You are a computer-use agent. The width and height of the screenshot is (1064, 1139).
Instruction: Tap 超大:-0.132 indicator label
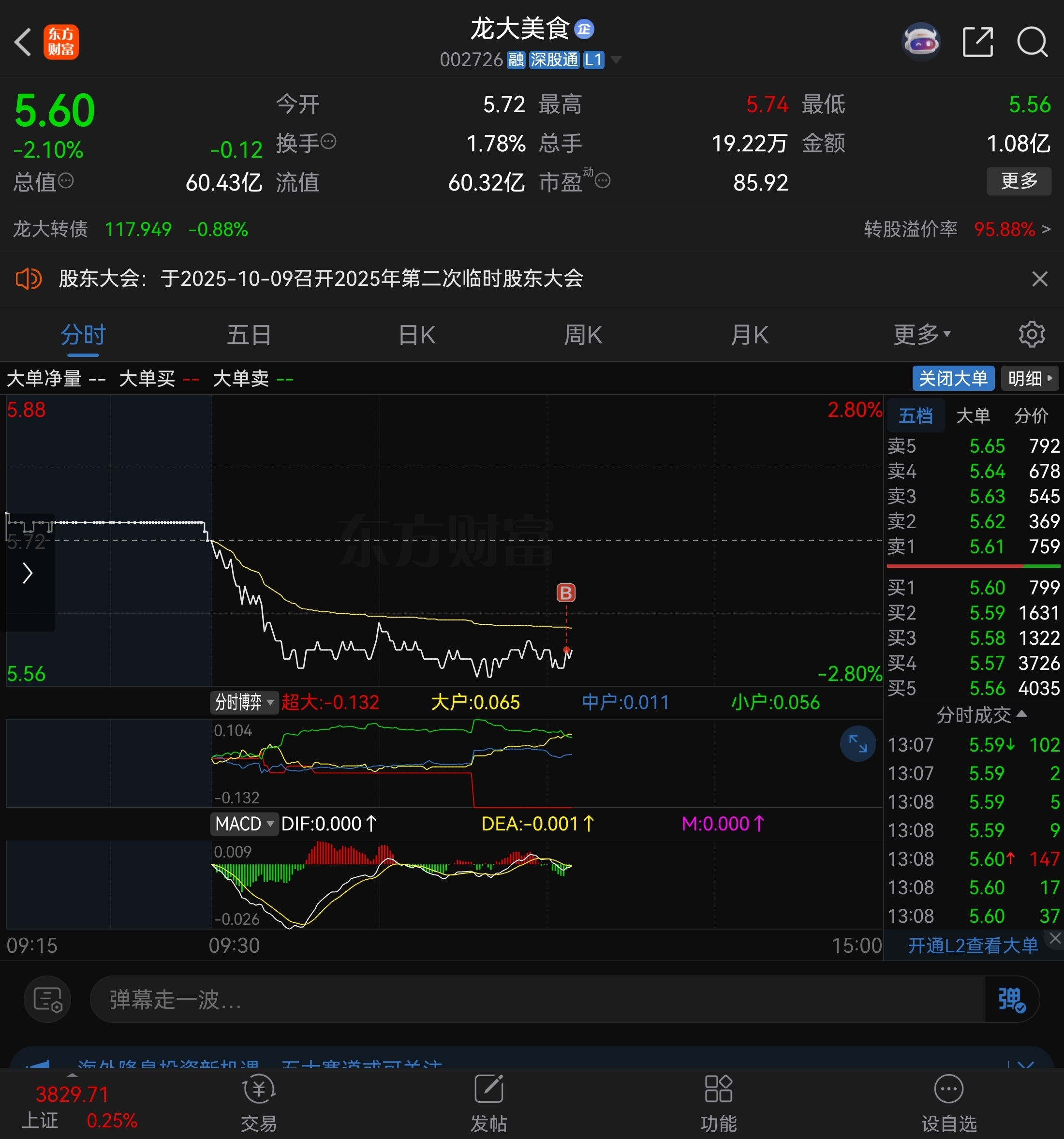point(331,702)
